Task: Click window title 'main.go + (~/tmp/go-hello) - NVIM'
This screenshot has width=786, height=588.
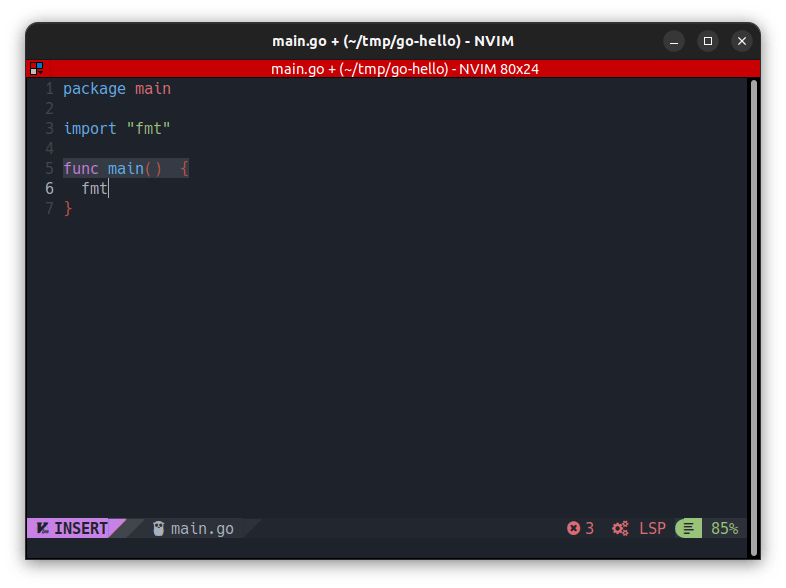Action: 392,41
